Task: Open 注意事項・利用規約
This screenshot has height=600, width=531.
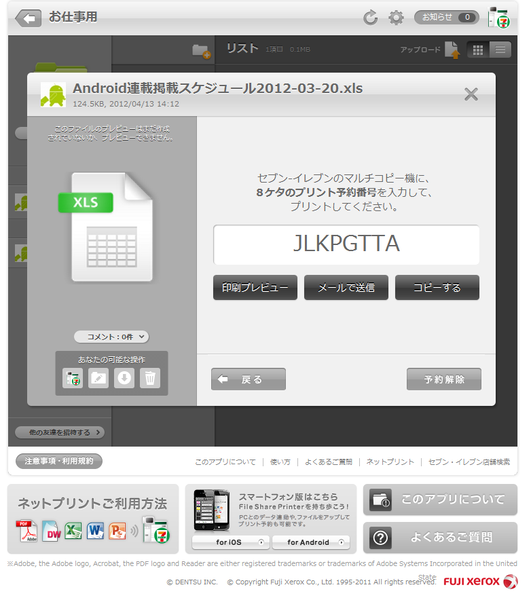Action: pyautogui.click(x=59, y=461)
